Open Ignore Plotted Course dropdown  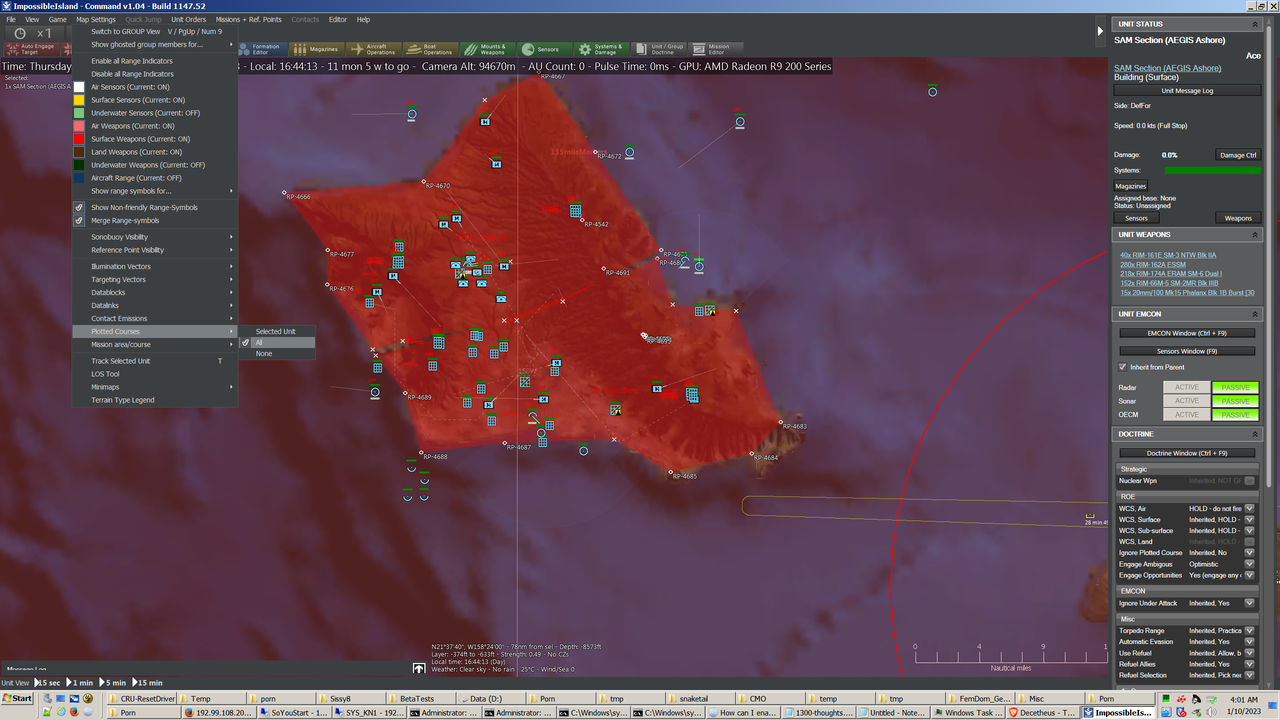1249,552
